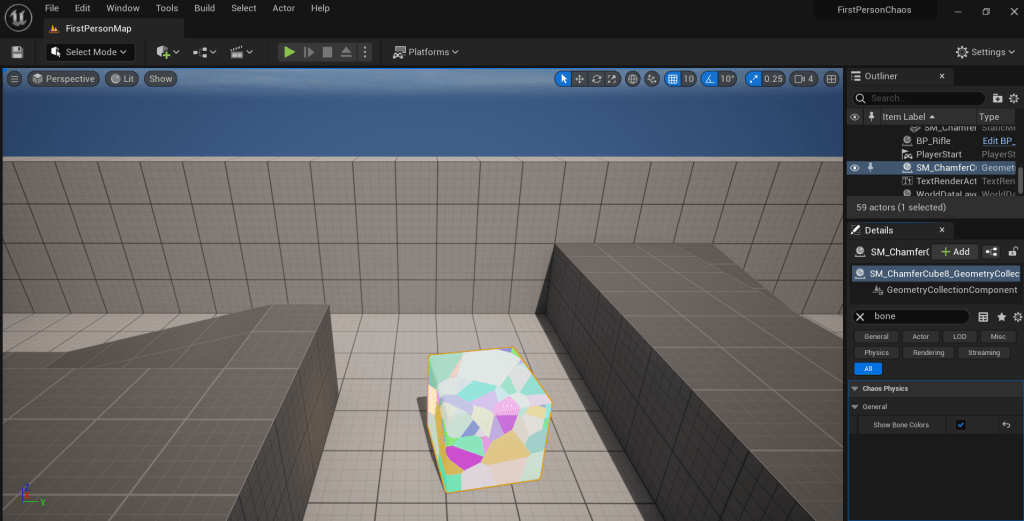Click the Save icon in the toolbar
1024x521 pixels.
[17, 52]
